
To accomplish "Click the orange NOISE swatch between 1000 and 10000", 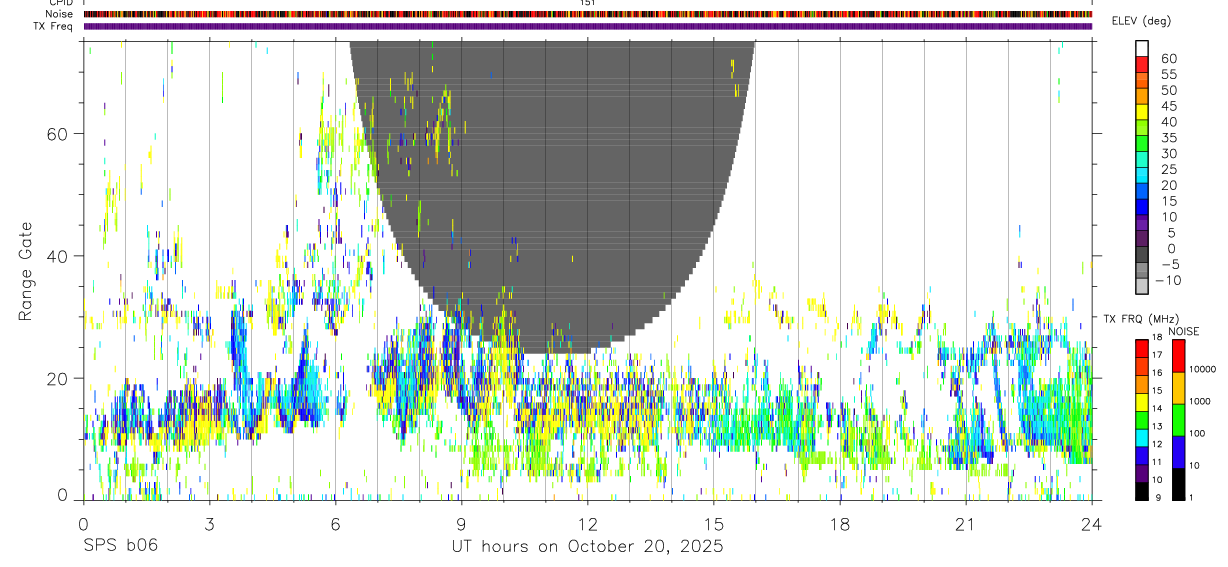I will pyautogui.click(x=1178, y=388).
